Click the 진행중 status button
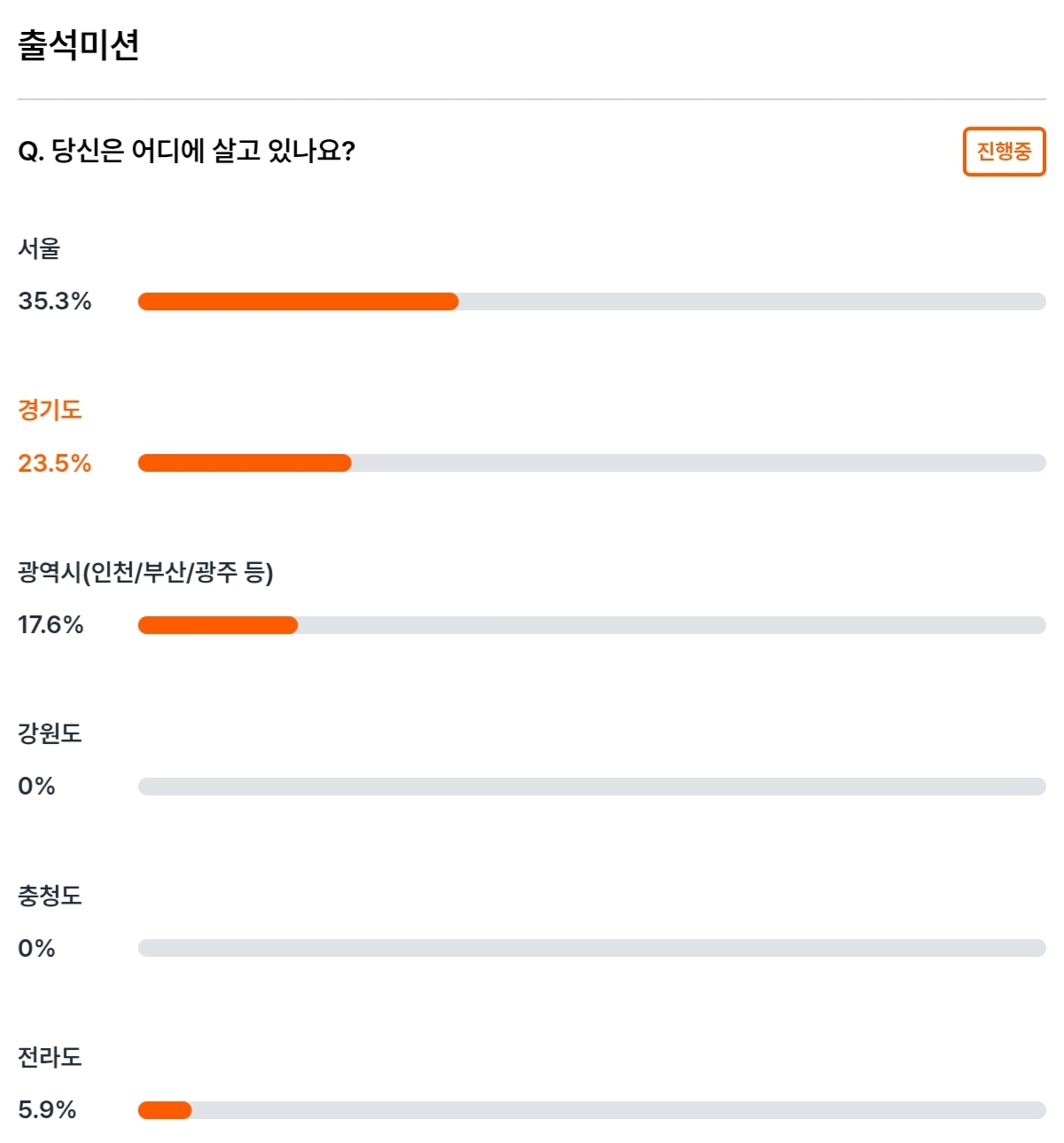 pos(1004,152)
